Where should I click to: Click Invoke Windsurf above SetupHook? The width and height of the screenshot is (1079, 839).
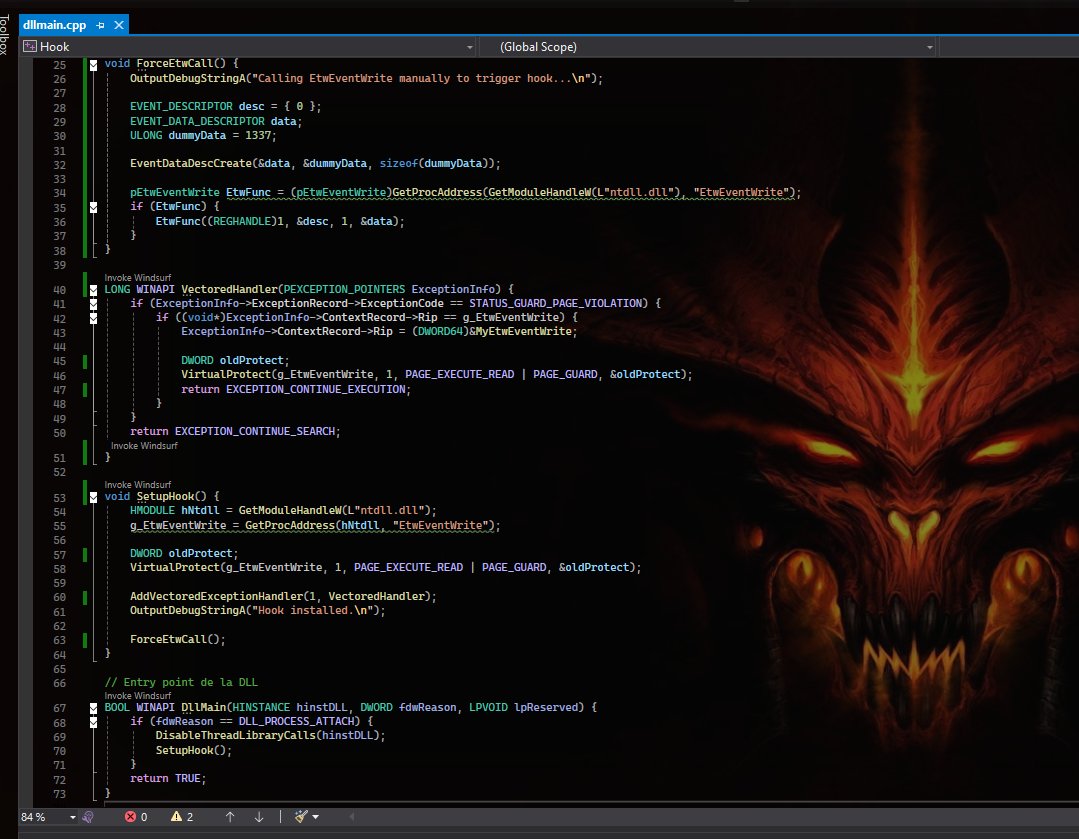coord(138,485)
